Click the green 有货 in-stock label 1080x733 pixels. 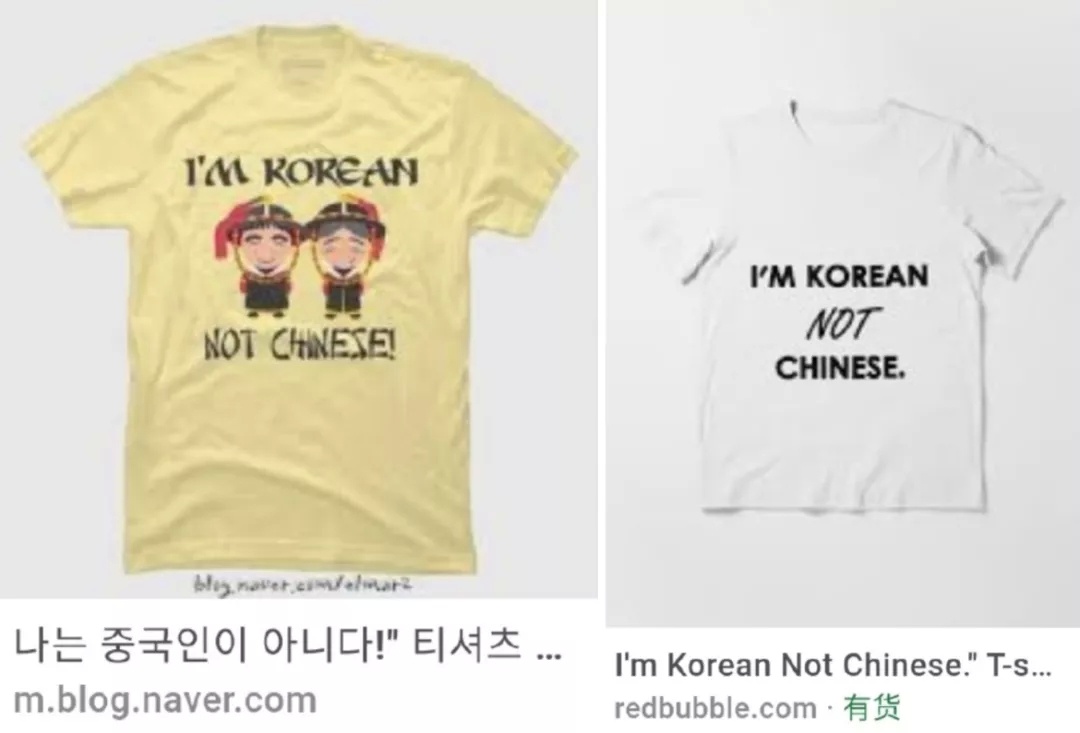point(872,708)
